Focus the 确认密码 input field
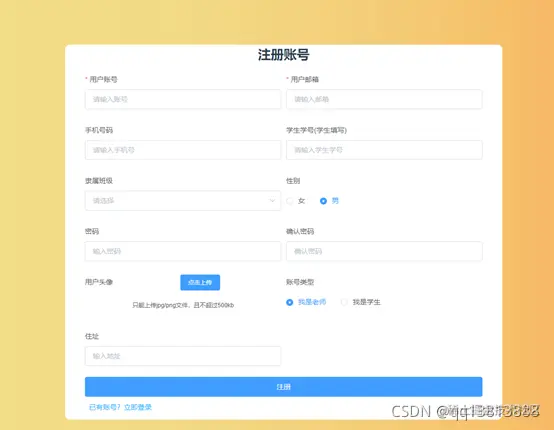Image resolution: width=554 pixels, height=430 pixels. coord(384,251)
